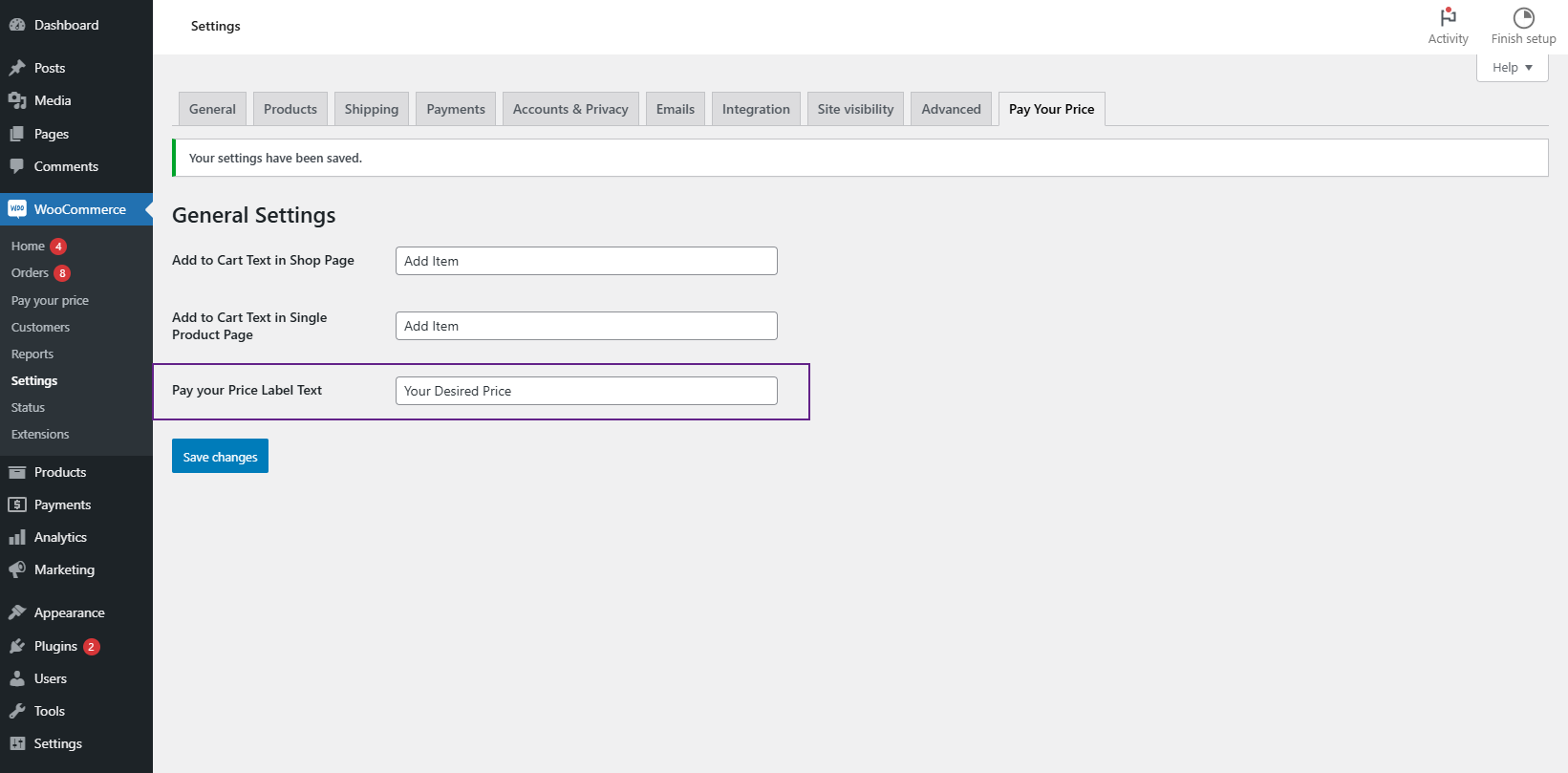
Task: Click the Products archive icon in sidebar
Action: point(17,472)
